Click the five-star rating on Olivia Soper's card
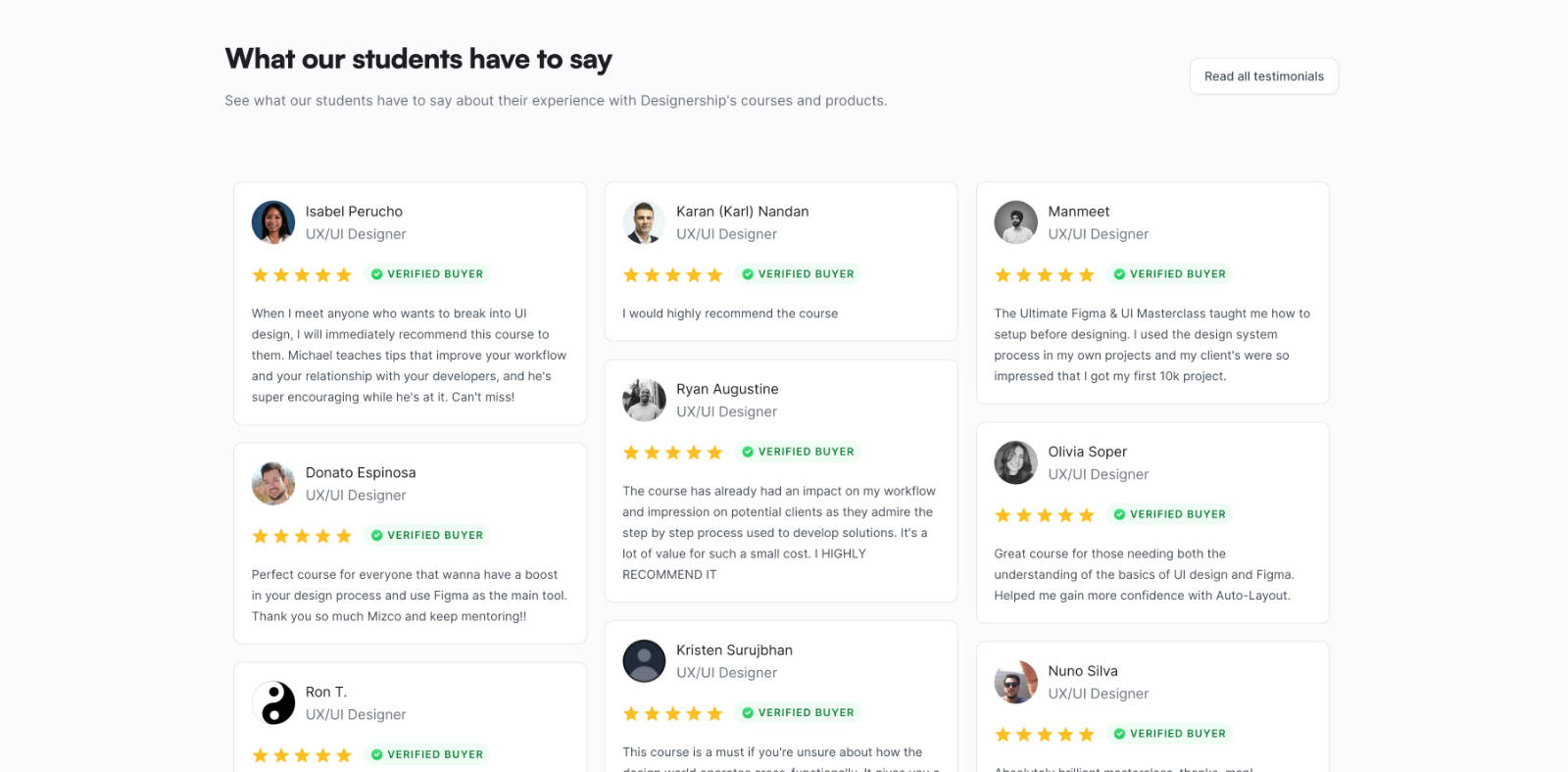The width and height of the screenshot is (1568, 772). point(1044,514)
